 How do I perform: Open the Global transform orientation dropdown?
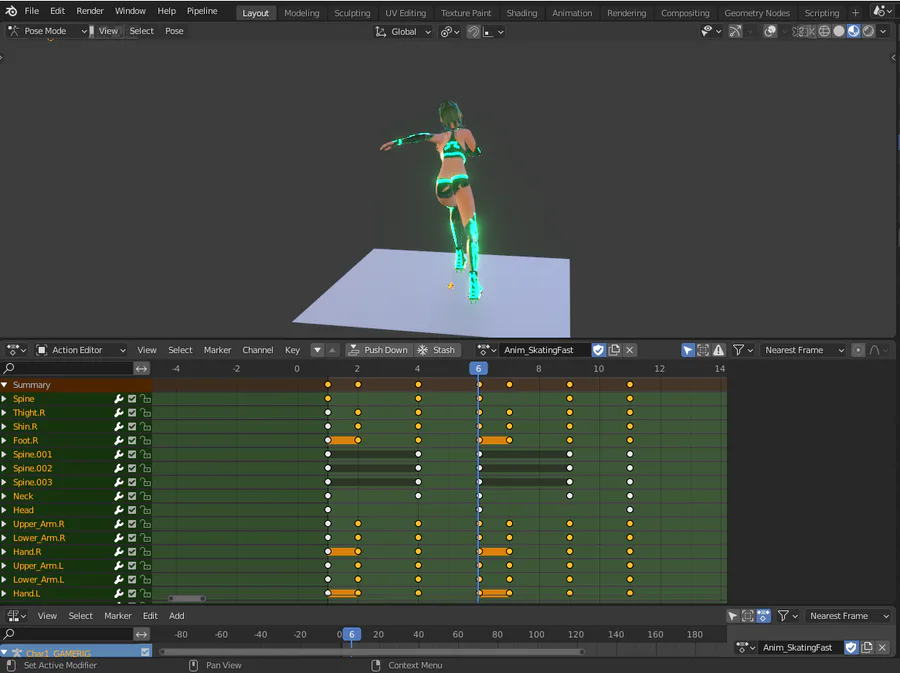pyautogui.click(x=403, y=32)
